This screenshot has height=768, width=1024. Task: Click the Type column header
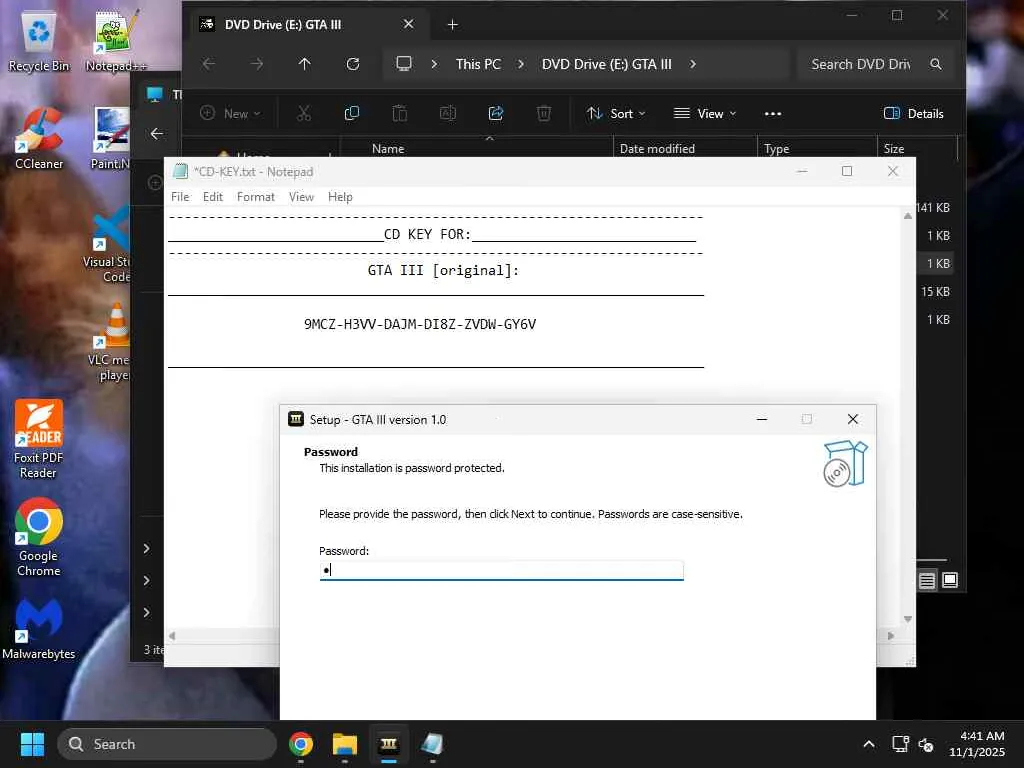pos(776,149)
